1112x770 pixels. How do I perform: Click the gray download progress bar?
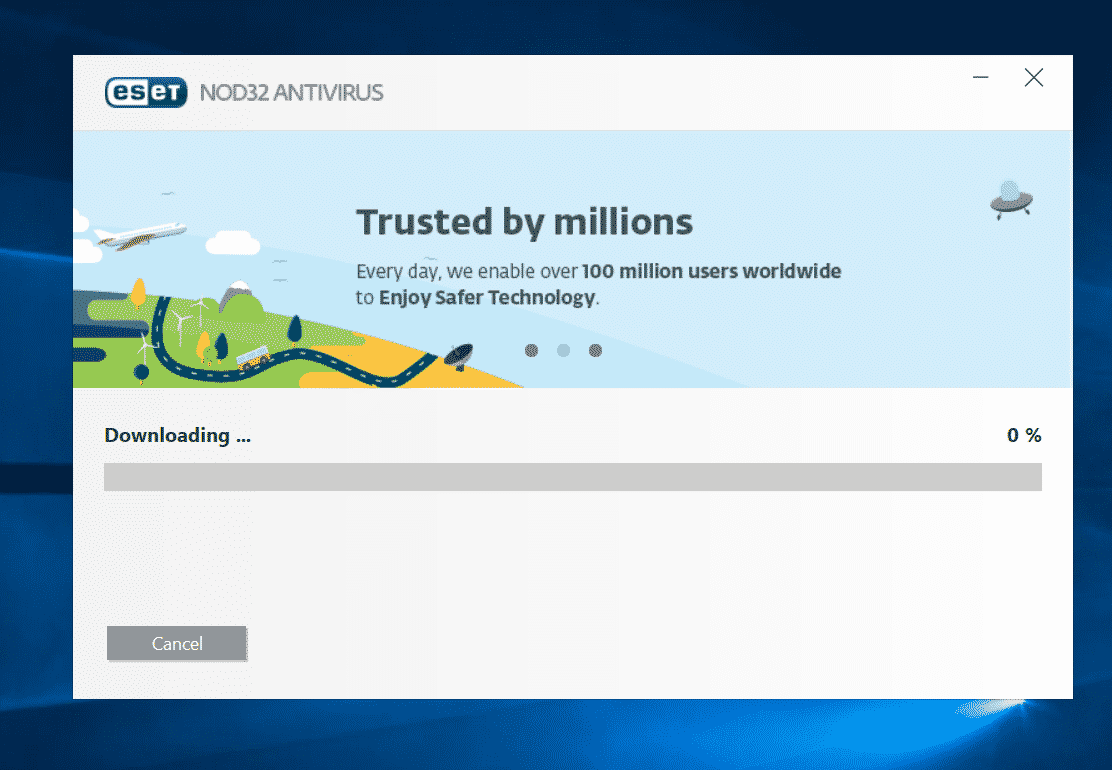tap(572, 477)
